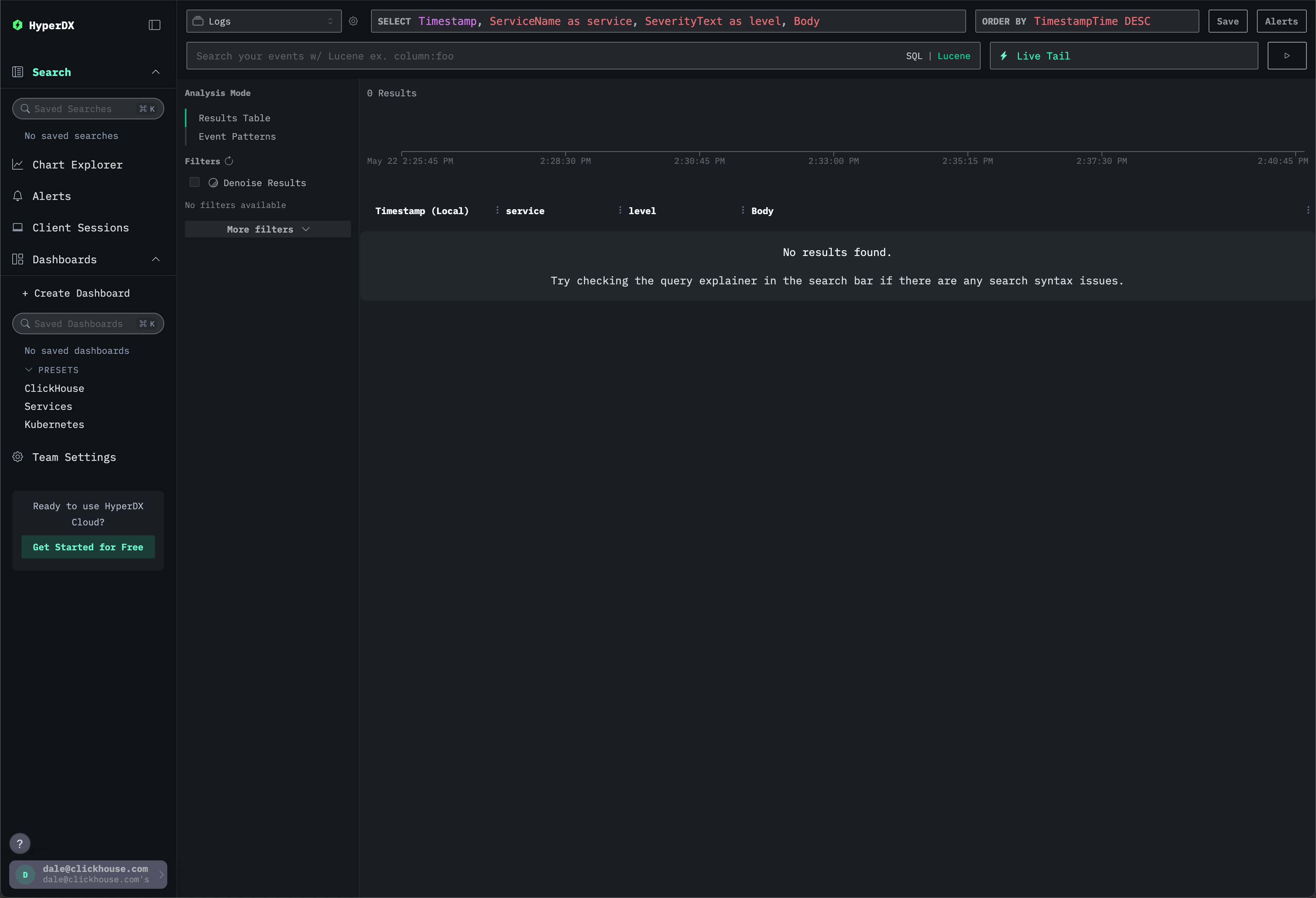This screenshot has height=898, width=1316.
Task: Click the HyperDX logo icon
Action: pos(18,25)
